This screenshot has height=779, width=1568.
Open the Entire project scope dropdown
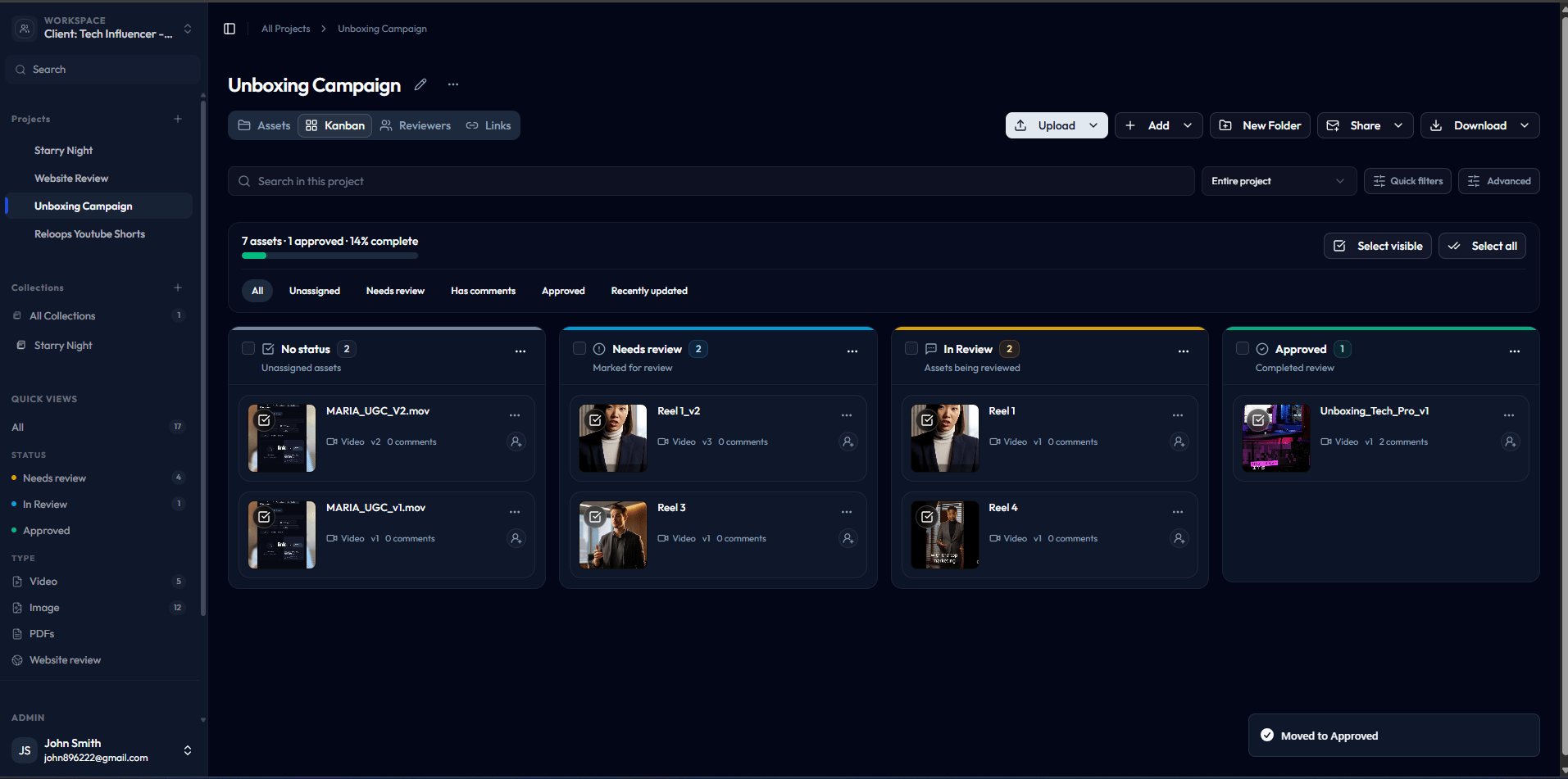coord(1279,181)
